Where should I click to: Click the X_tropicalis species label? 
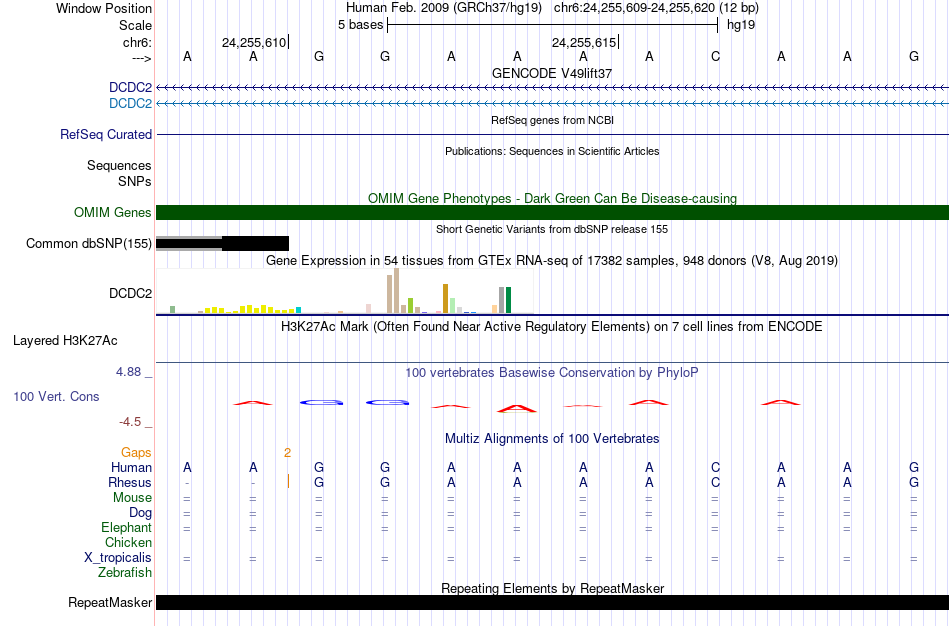(118, 558)
